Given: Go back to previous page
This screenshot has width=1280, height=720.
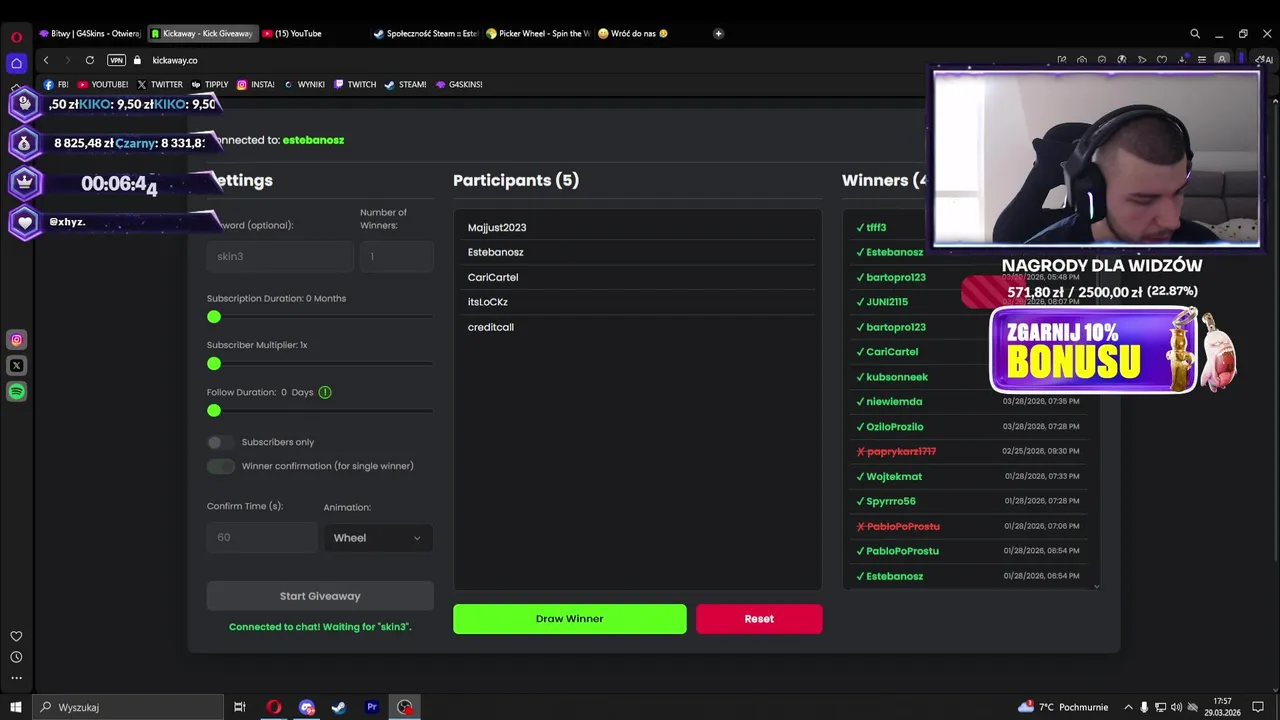Looking at the screenshot, I should point(46,60).
